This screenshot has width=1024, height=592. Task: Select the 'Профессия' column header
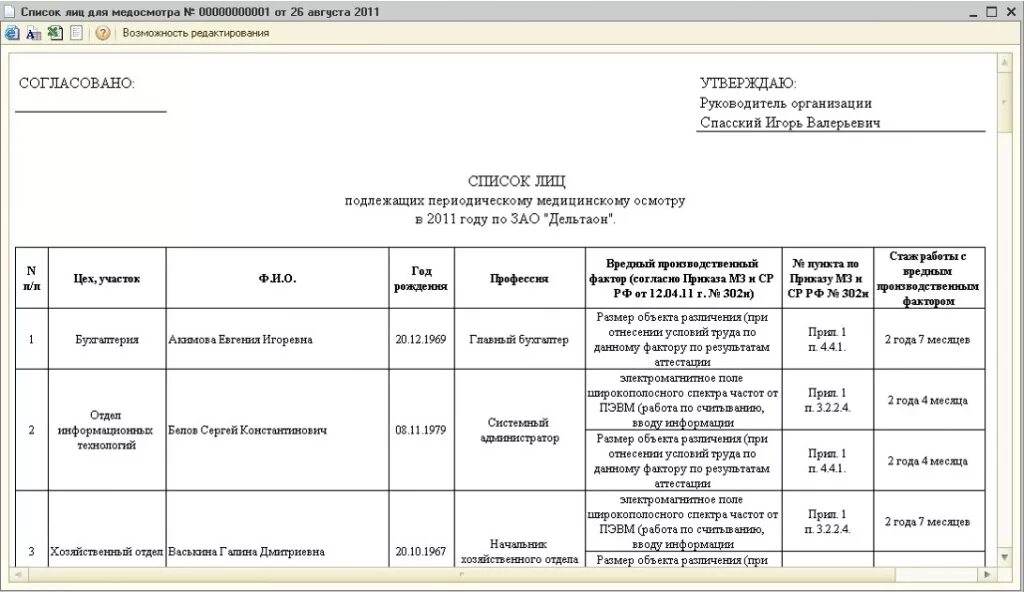point(520,278)
